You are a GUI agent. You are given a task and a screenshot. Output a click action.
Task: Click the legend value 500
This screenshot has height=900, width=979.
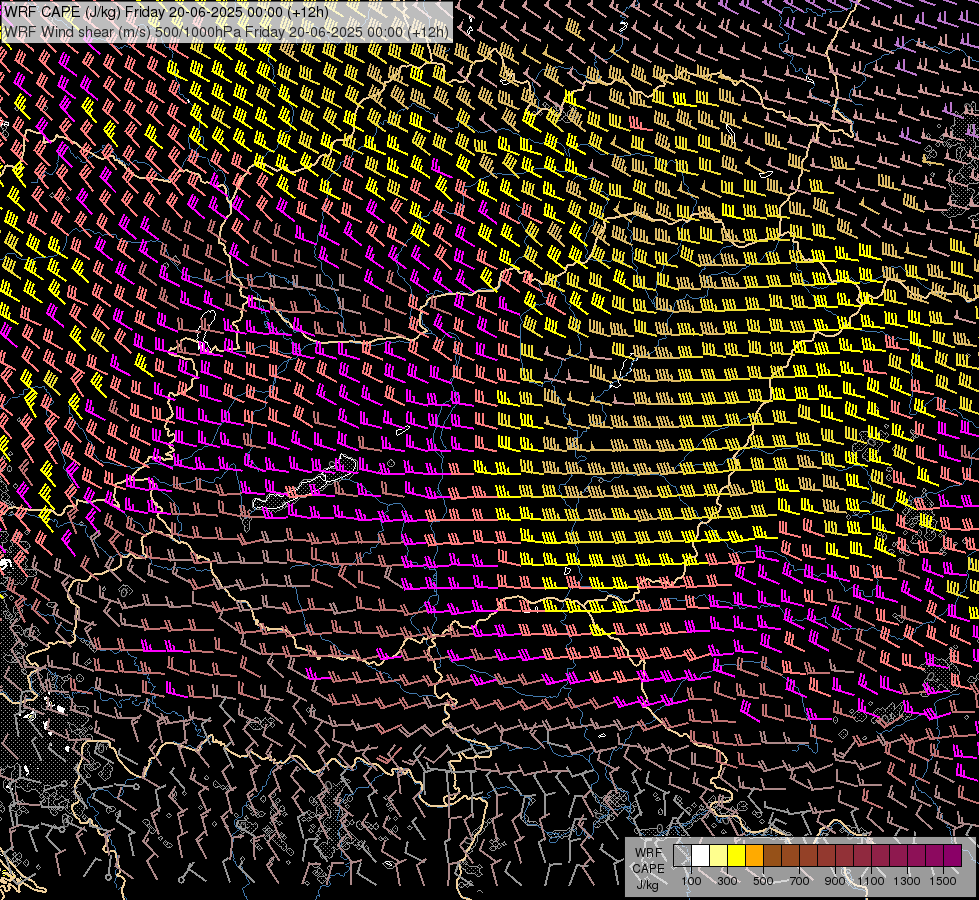coord(763,881)
